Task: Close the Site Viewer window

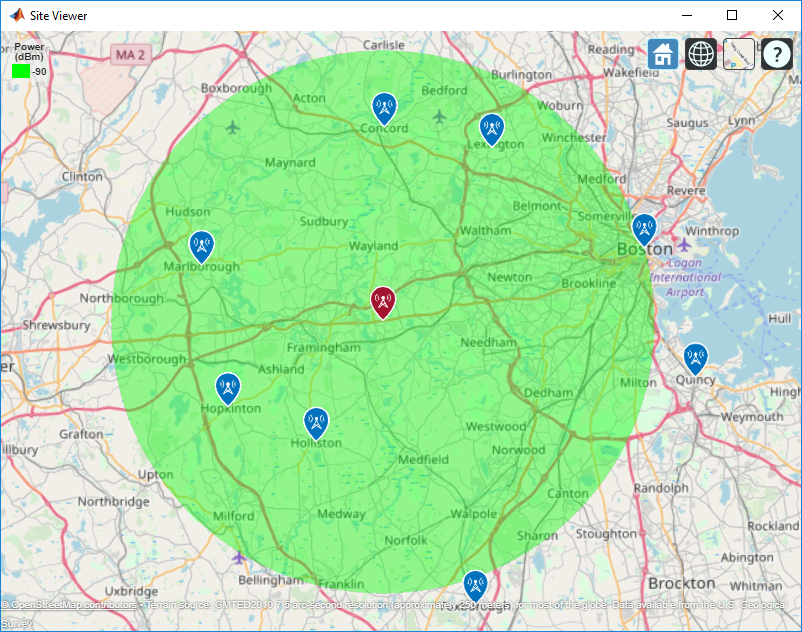Action: pos(778,15)
